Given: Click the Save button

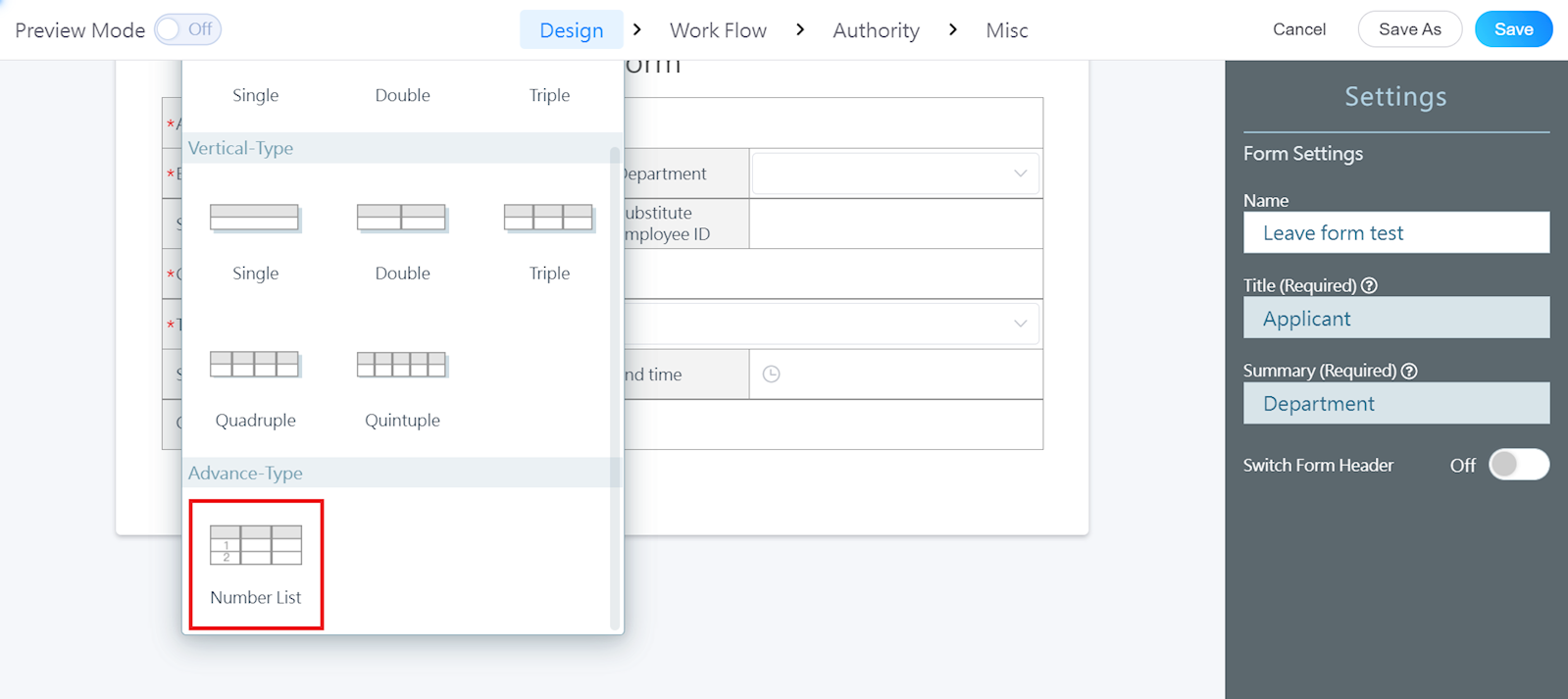Looking at the screenshot, I should [1513, 29].
